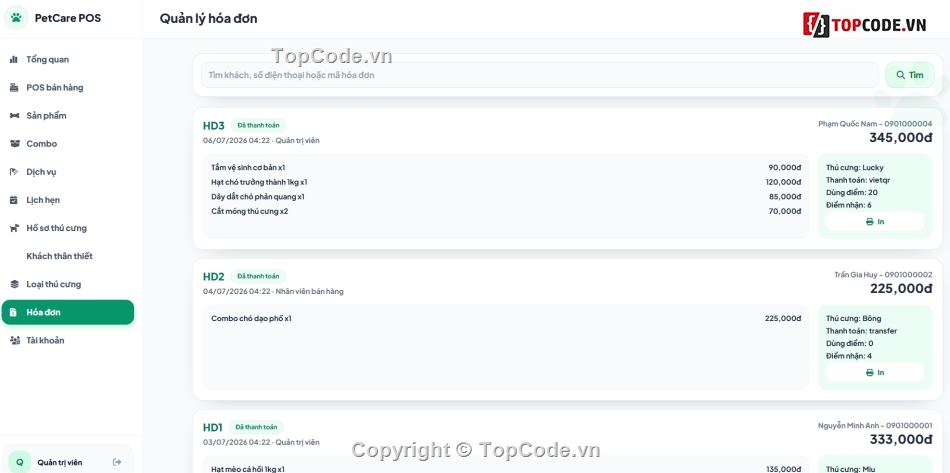Screen dimensions: 950x473
Task: Click invoice code HD1
Action: (x=213, y=428)
